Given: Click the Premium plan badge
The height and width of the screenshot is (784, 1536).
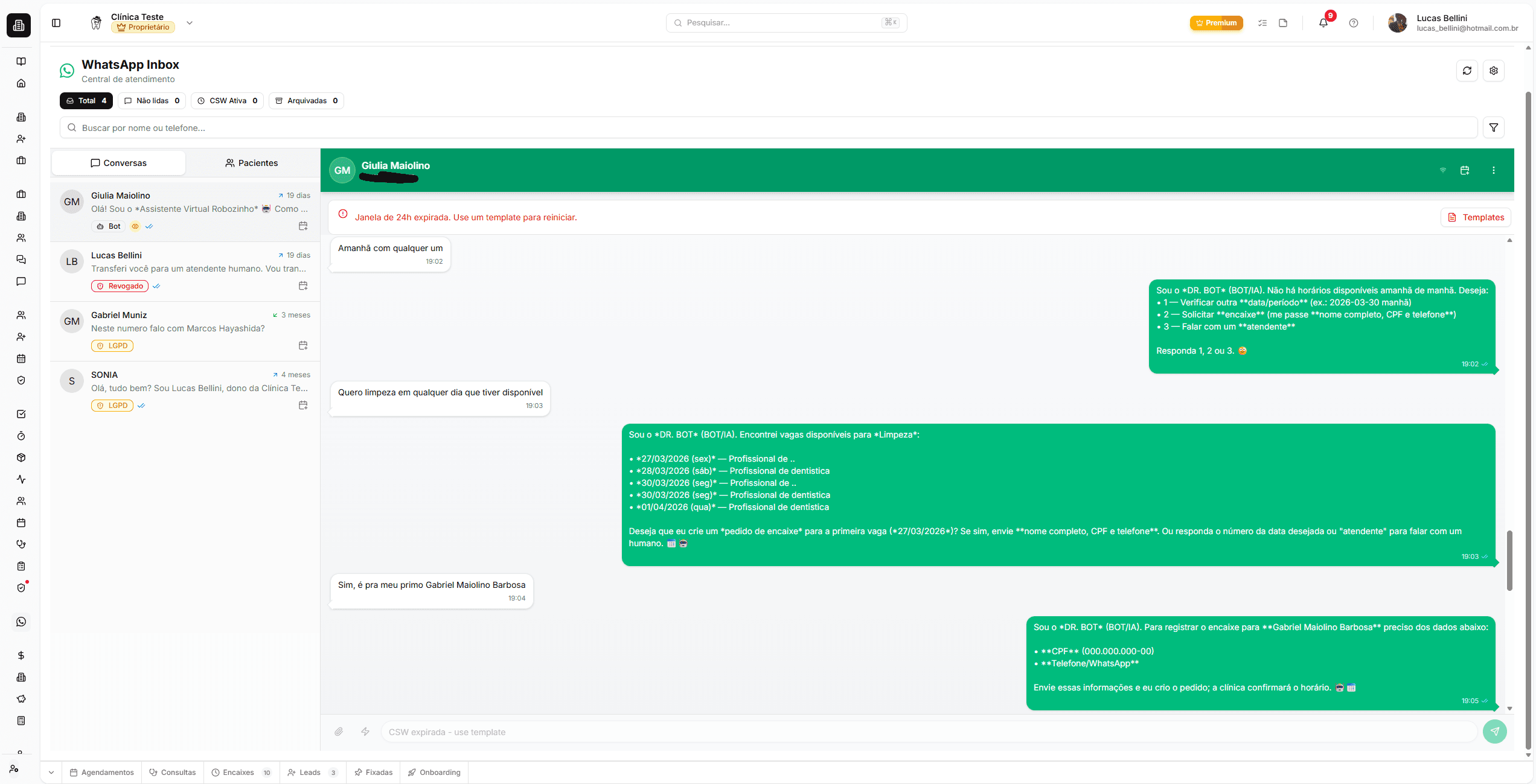Looking at the screenshot, I should [x=1217, y=23].
